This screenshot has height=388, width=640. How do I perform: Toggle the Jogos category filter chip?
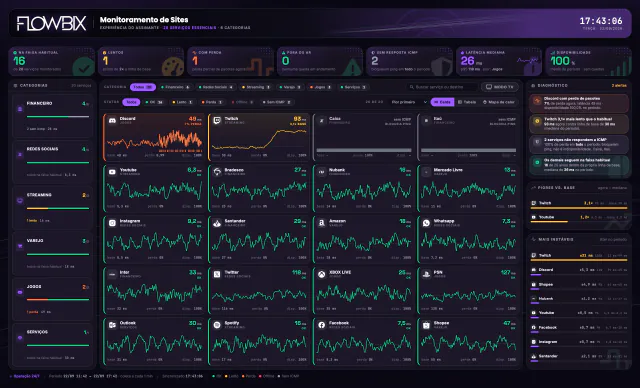320,87
